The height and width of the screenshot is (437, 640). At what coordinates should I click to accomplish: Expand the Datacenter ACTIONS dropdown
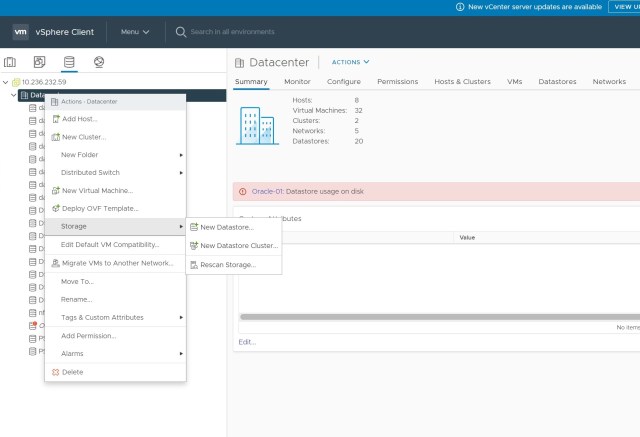pos(351,62)
